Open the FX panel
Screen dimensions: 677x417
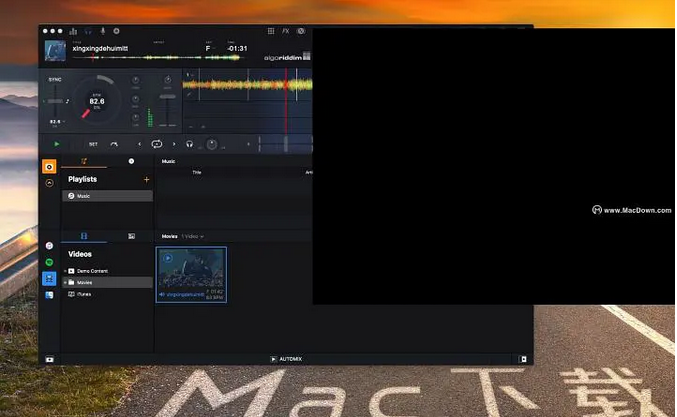(286, 31)
